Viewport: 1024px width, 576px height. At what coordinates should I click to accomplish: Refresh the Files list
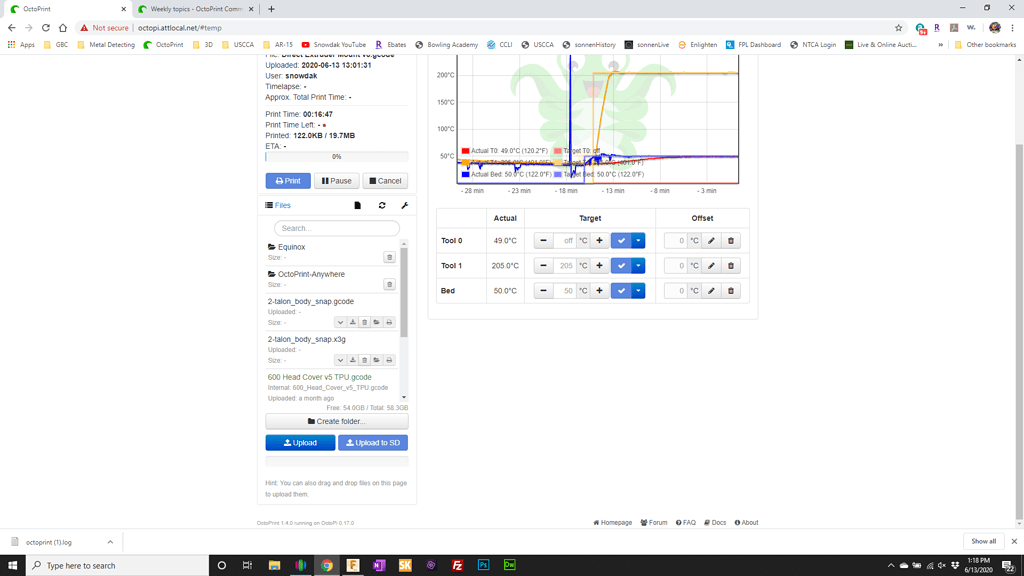point(382,205)
